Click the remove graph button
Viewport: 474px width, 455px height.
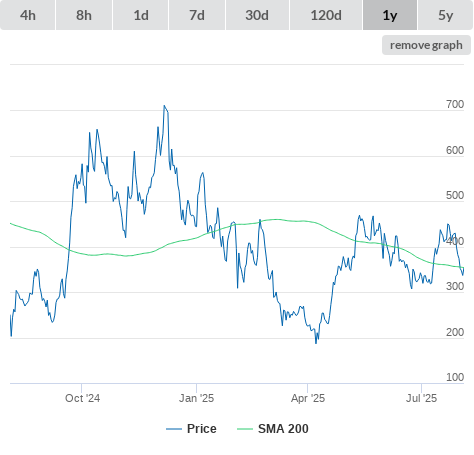426,45
